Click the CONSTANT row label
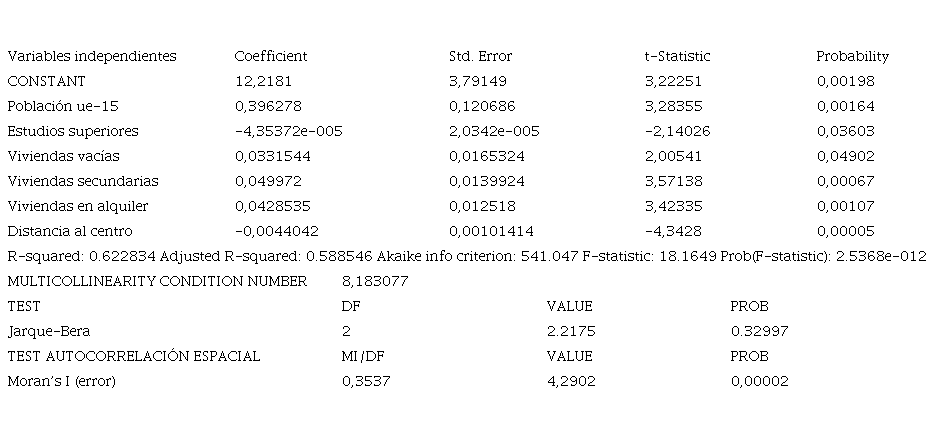 coord(47,81)
